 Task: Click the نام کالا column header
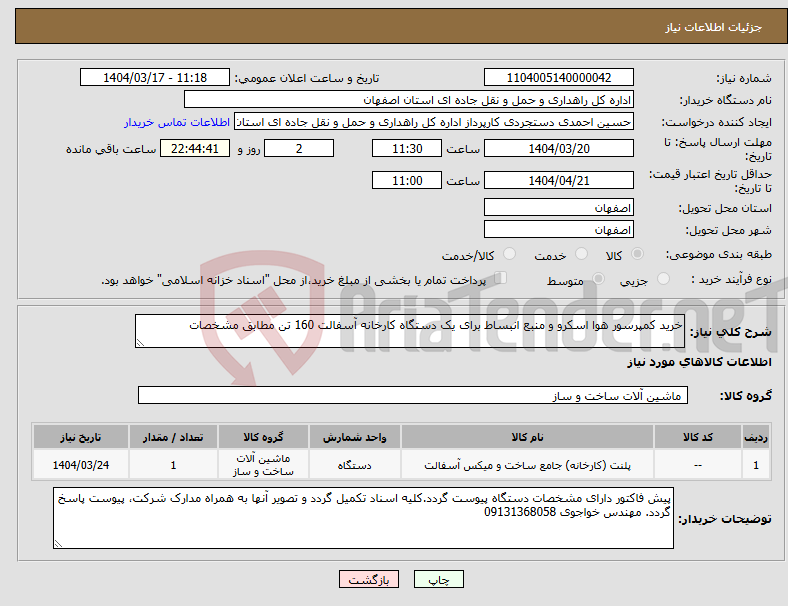coord(527,437)
